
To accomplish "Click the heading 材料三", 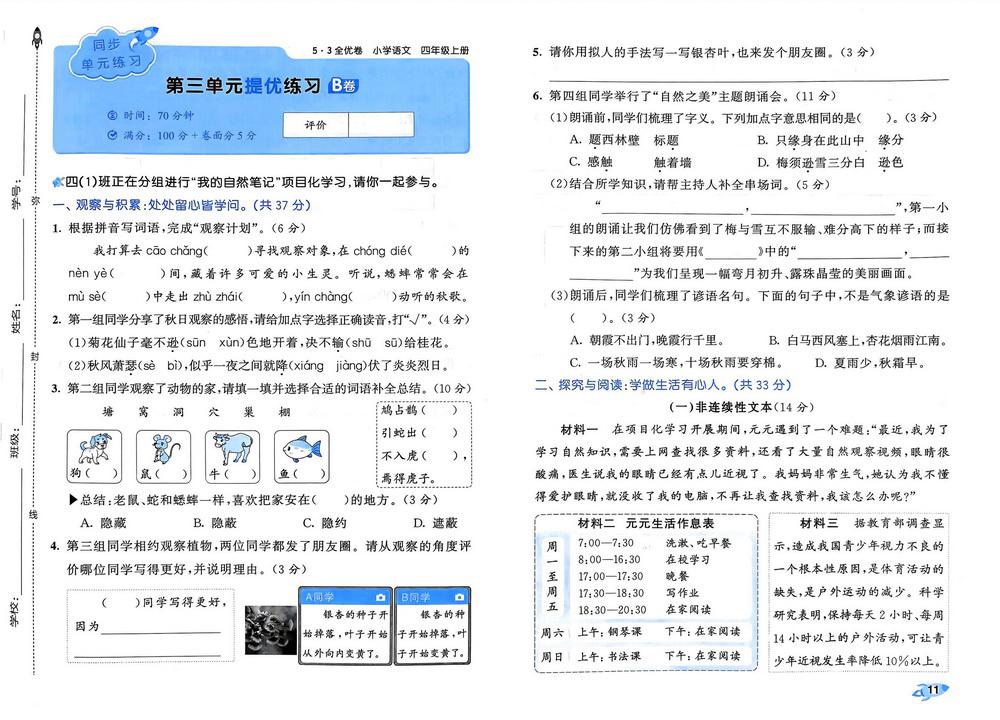I will click(x=820, y=524).
